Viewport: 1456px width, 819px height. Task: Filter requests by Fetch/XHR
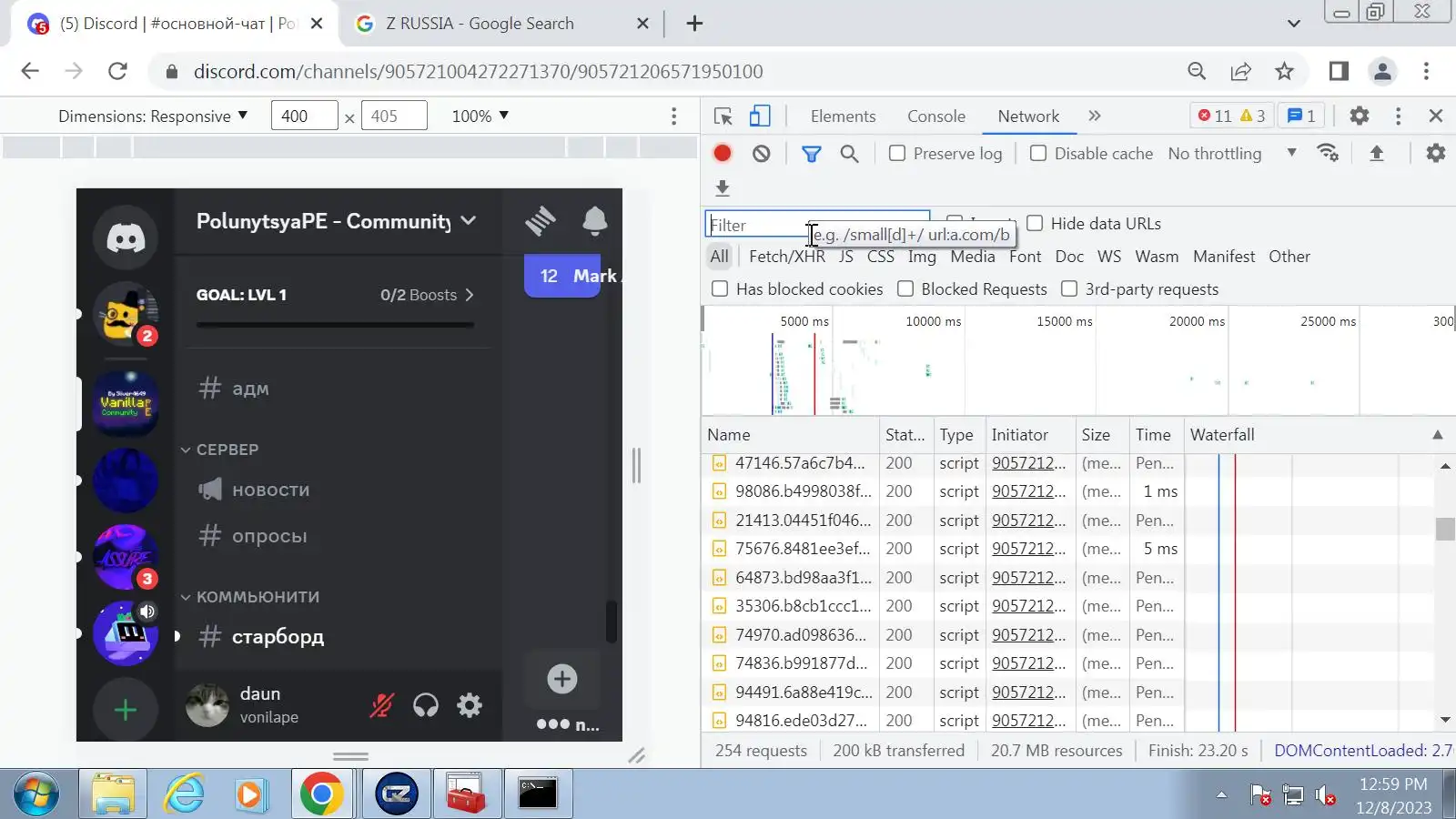(x=787, y=257)
